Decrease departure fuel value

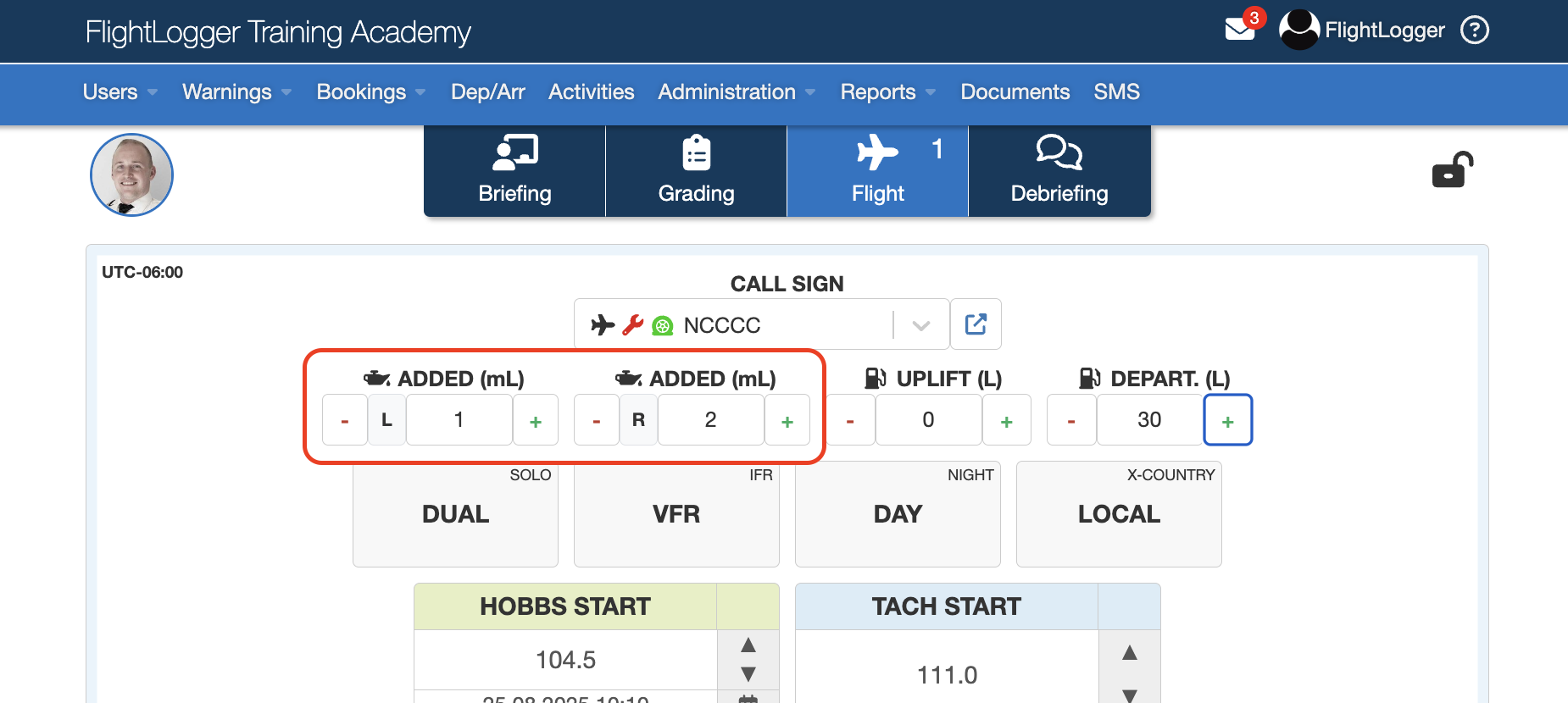pyautogui.click(x=1071, y=420)
